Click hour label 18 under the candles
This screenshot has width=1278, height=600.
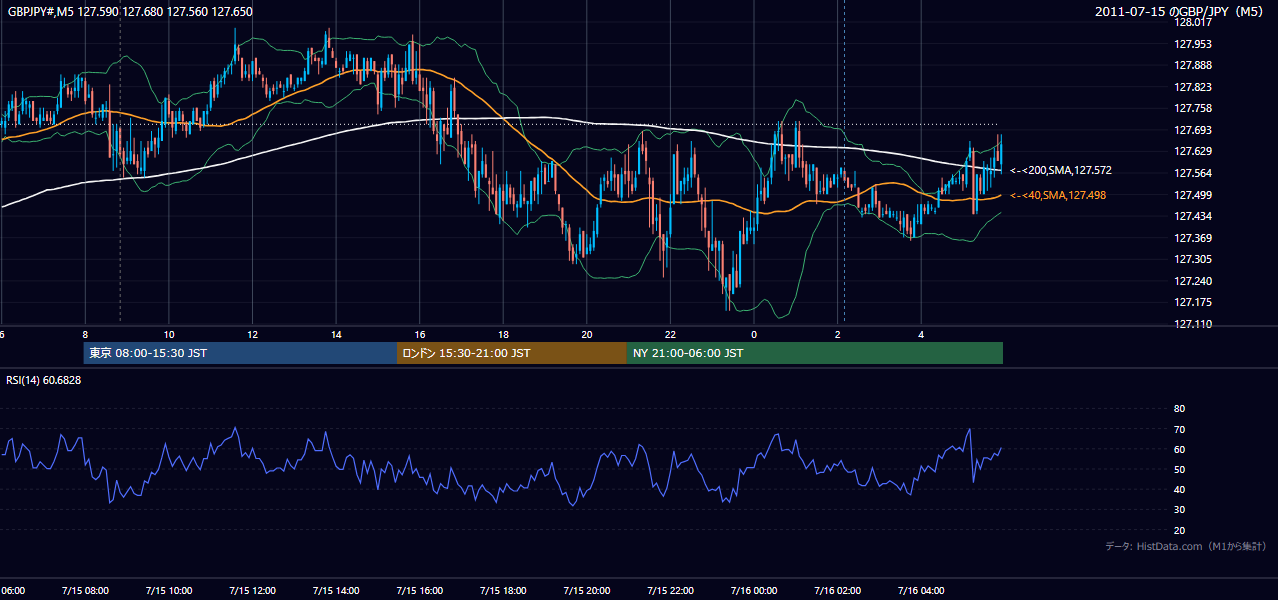click(503, 335)
